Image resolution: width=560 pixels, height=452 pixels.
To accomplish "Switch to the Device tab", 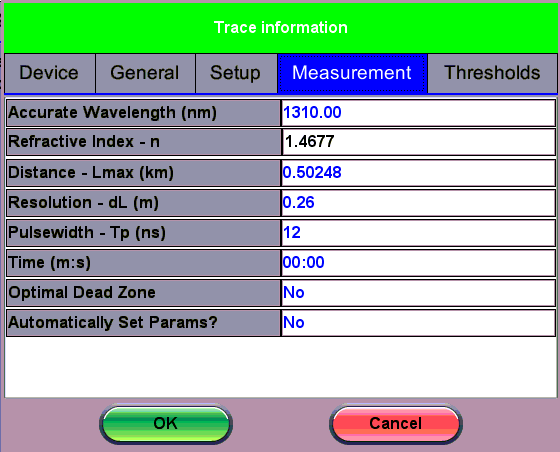I will coord(50,73).
